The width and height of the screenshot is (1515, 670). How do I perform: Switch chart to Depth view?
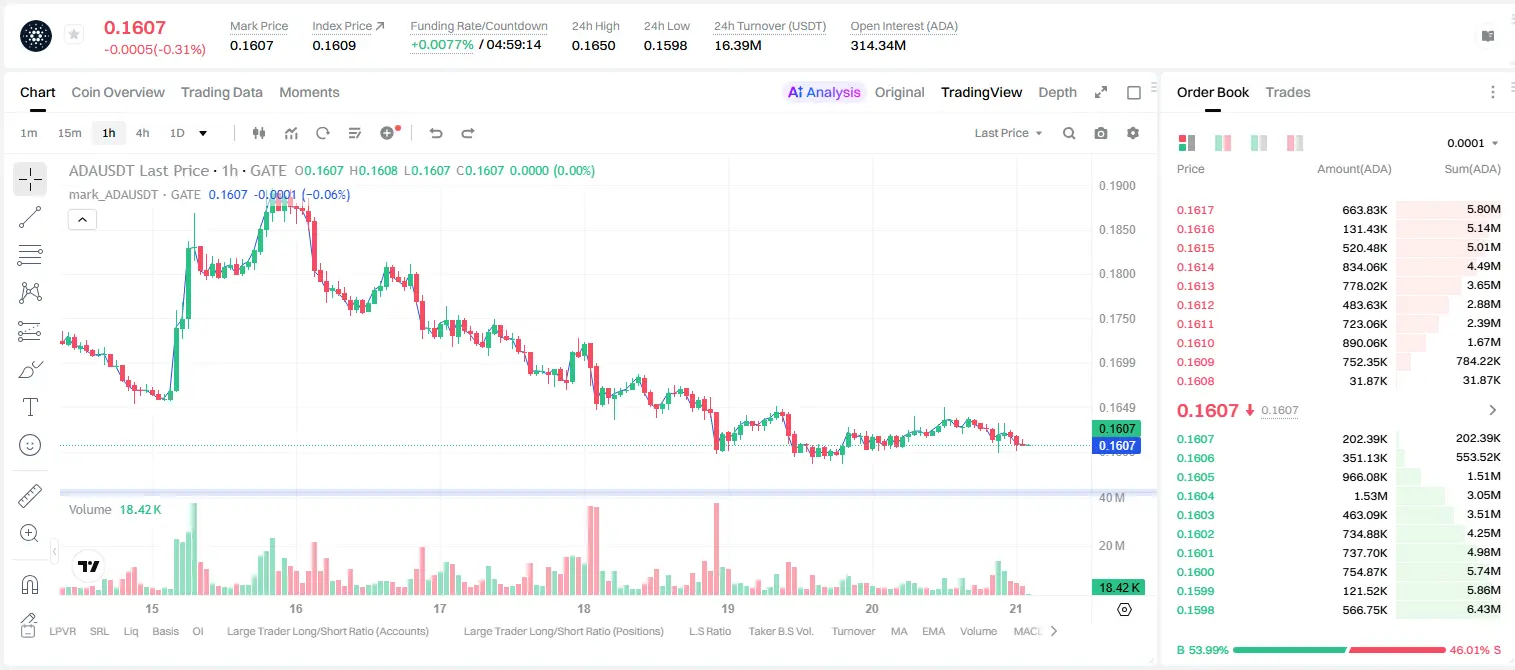pyautogui.click(x=1057, y=92)
